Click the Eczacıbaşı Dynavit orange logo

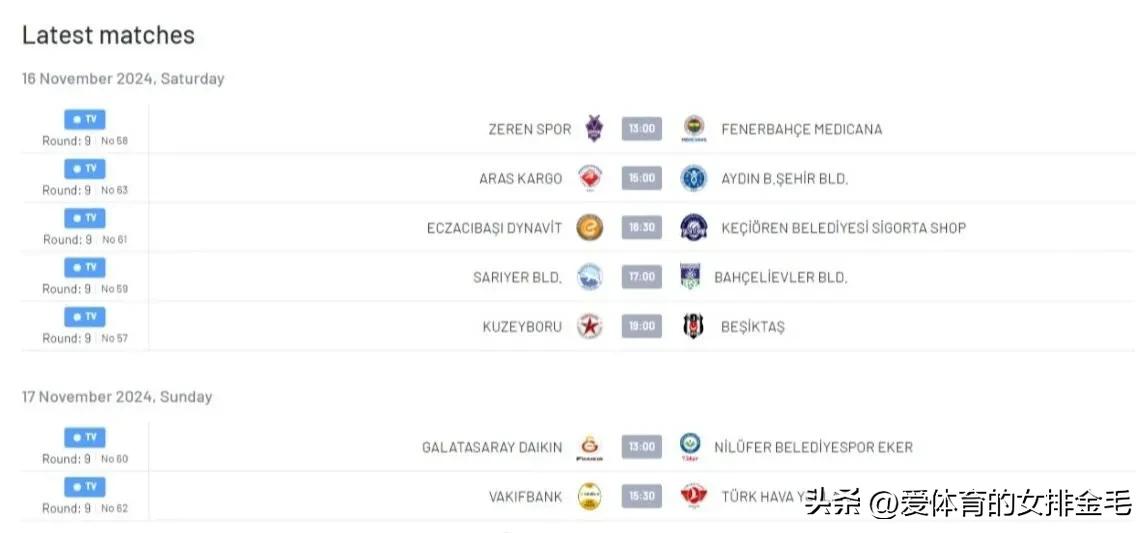[589, 228]
